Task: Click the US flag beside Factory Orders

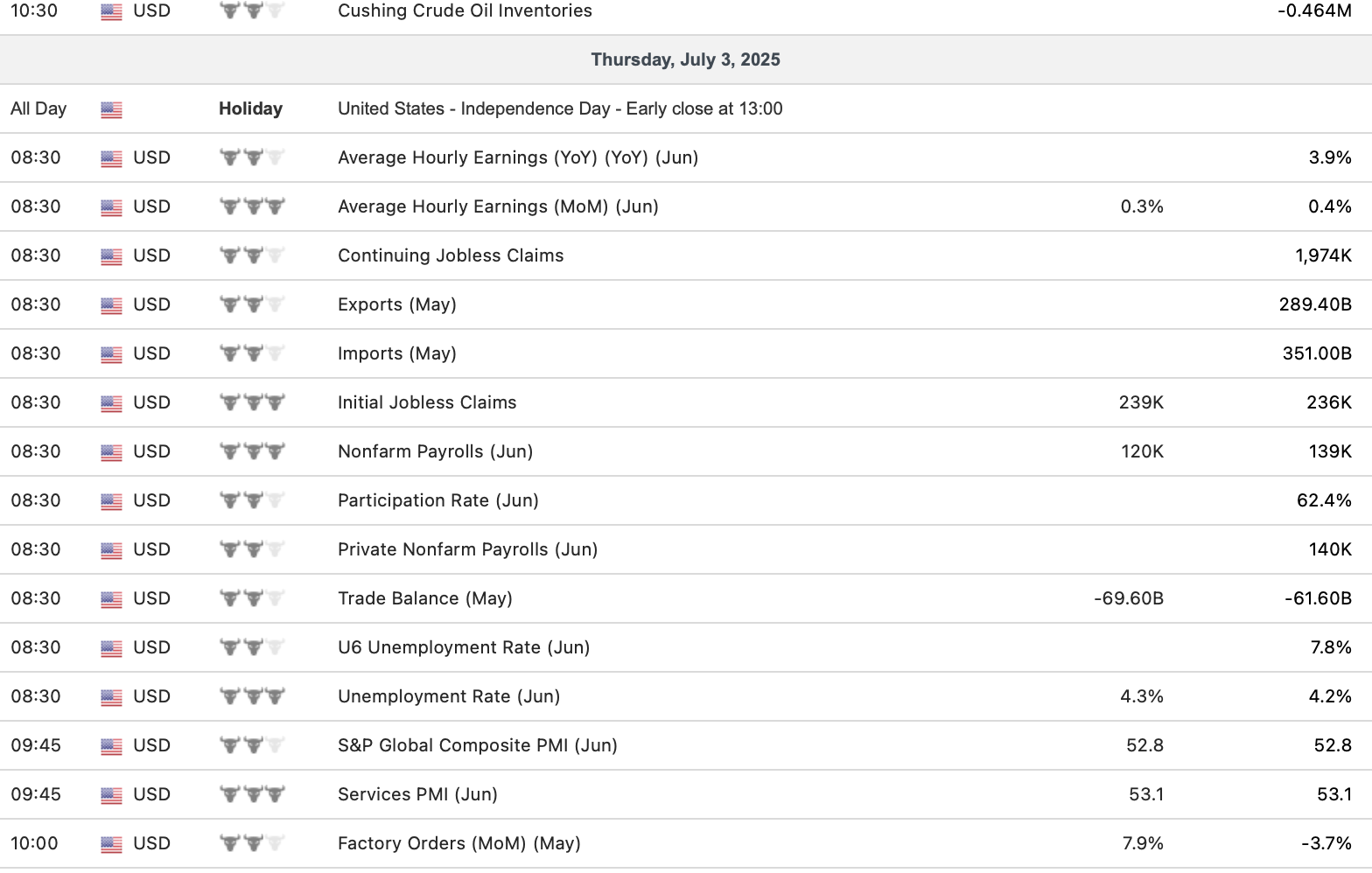Action: point(111,844)
